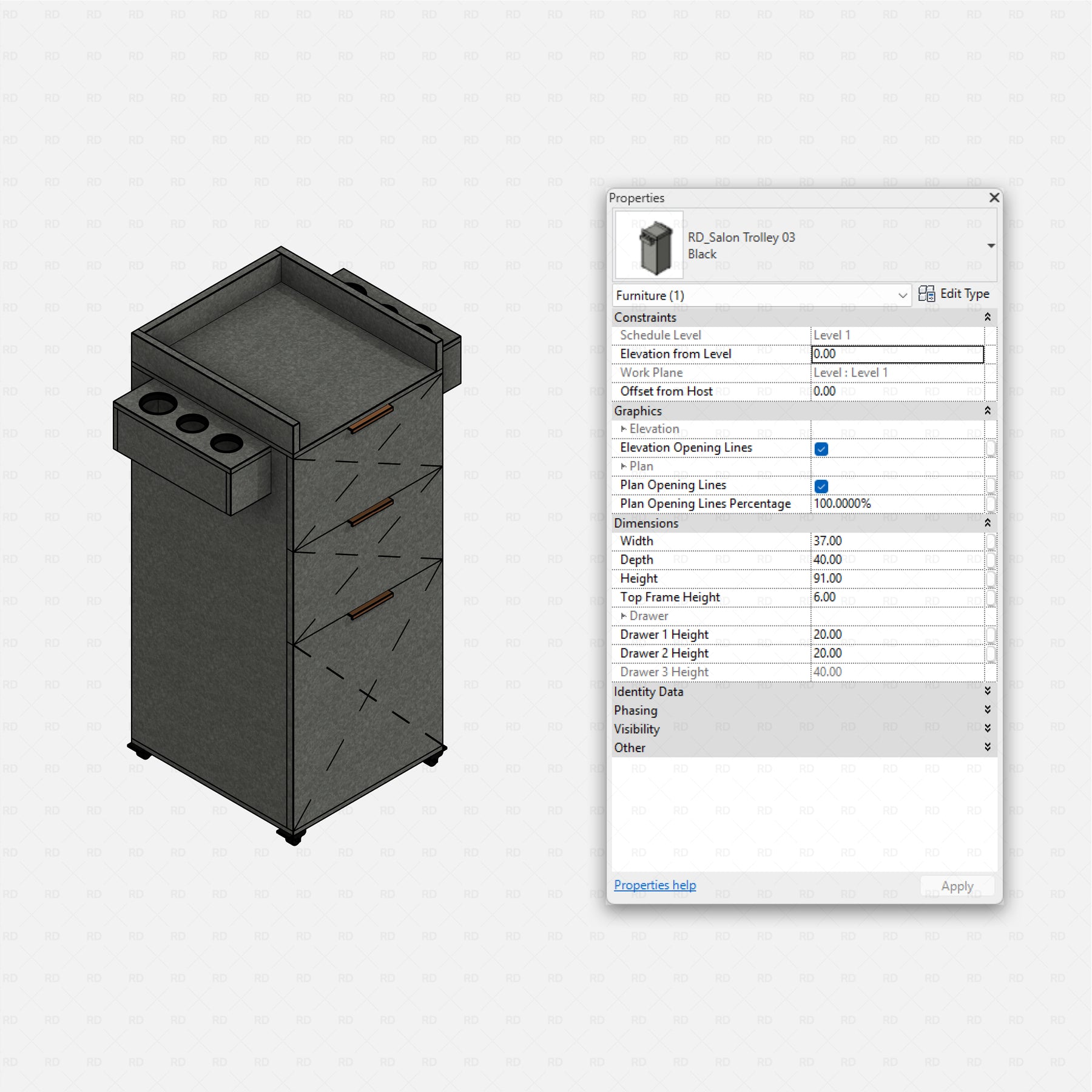This screenshot has width=1092, height=1092.
Task: Uncheck Plan Opening Lines checkbox
Action: point(821,486)
